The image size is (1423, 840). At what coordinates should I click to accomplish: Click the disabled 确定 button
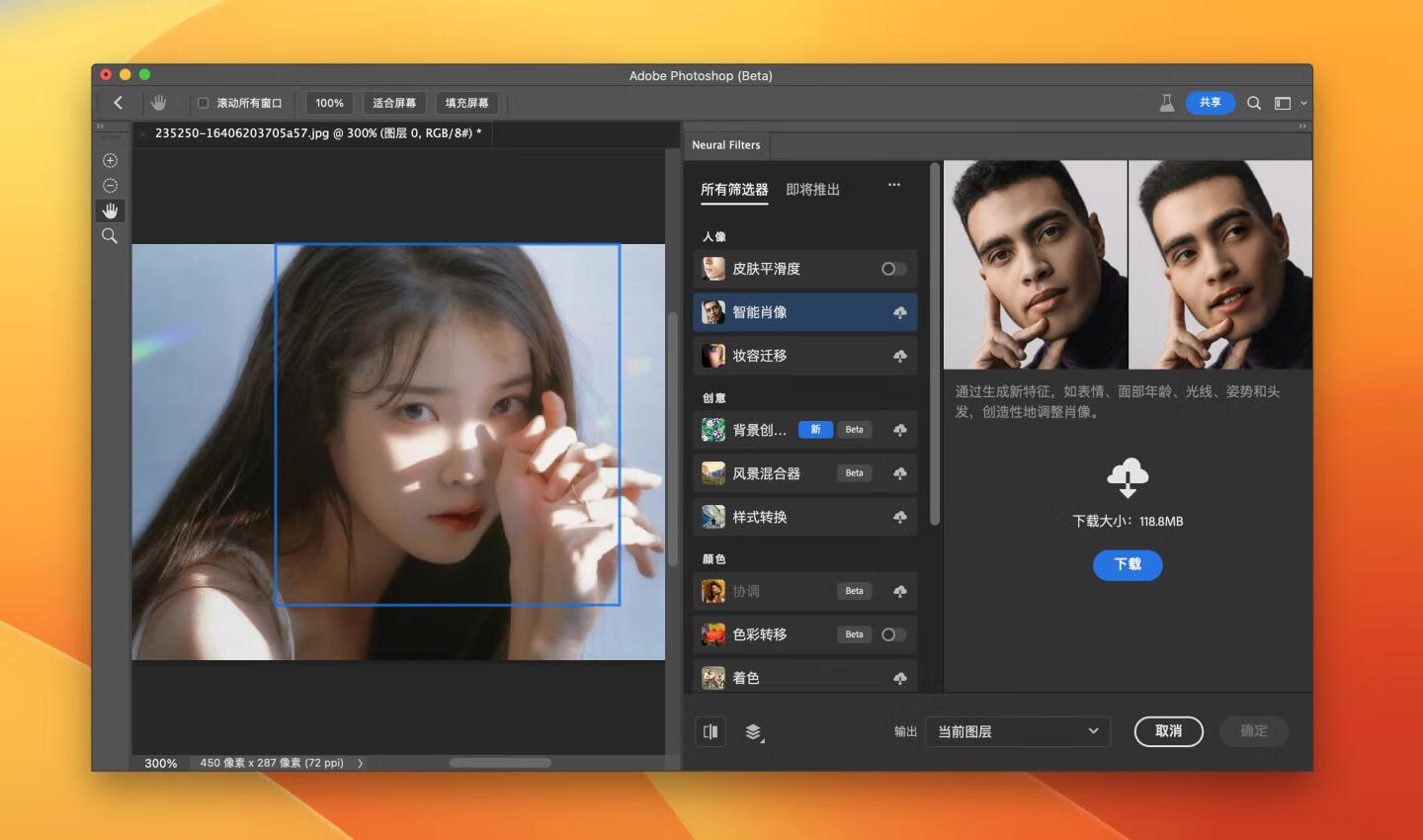click(1254, 731)
